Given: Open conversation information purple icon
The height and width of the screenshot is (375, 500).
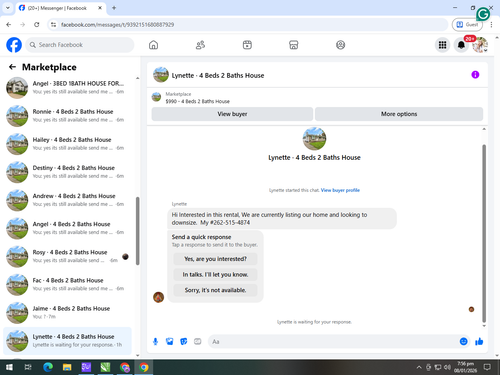Looking at the screenshot, I should click(475, 75).
